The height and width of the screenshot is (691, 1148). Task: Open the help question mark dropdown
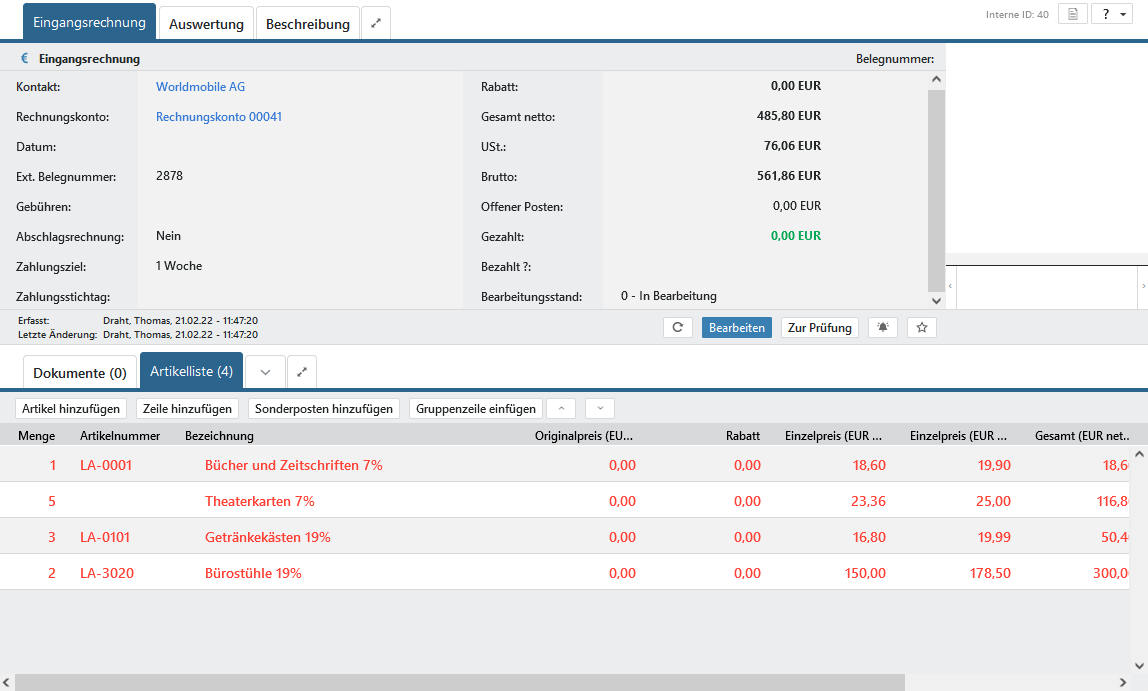[x=1110, y=14]
